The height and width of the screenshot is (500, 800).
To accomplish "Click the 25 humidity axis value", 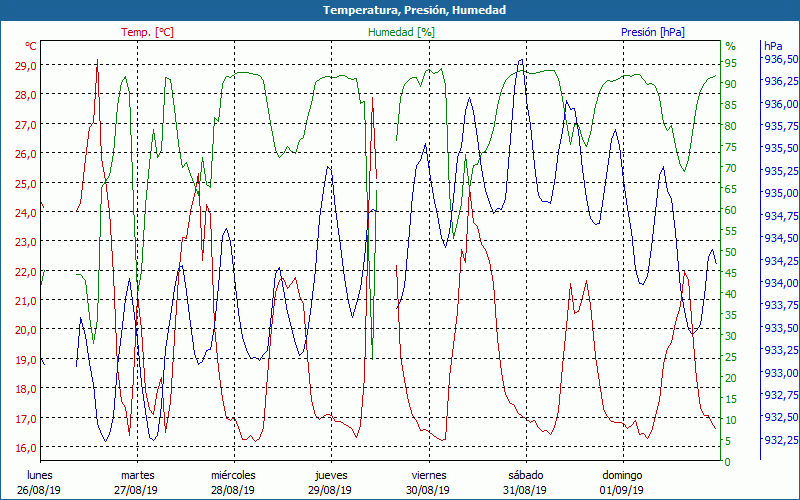I will [731, 357].
